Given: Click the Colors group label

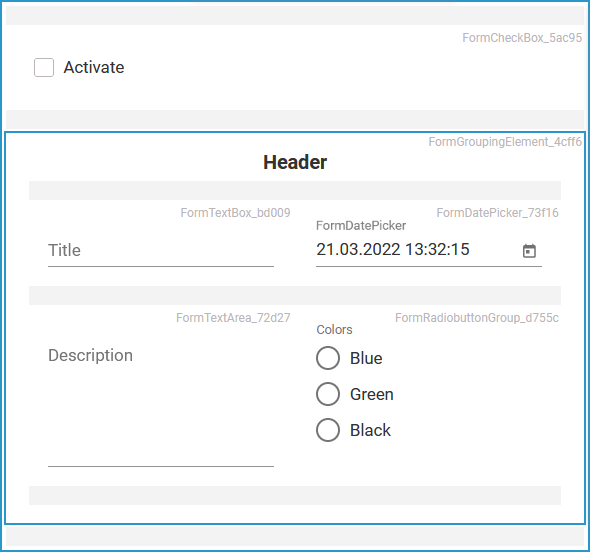Looking at the screenshot, I should coord(334,330).
